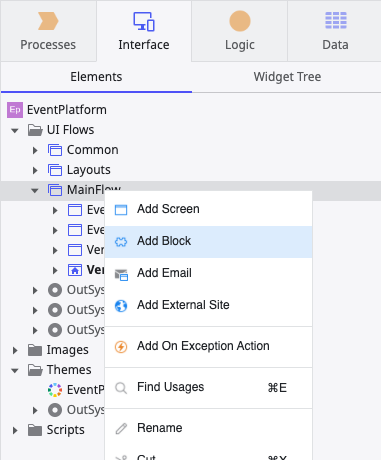The height and width of the screenshot is (460, 381).
Task: Select the UI Flows label
Action: click(x=70, y=130)
